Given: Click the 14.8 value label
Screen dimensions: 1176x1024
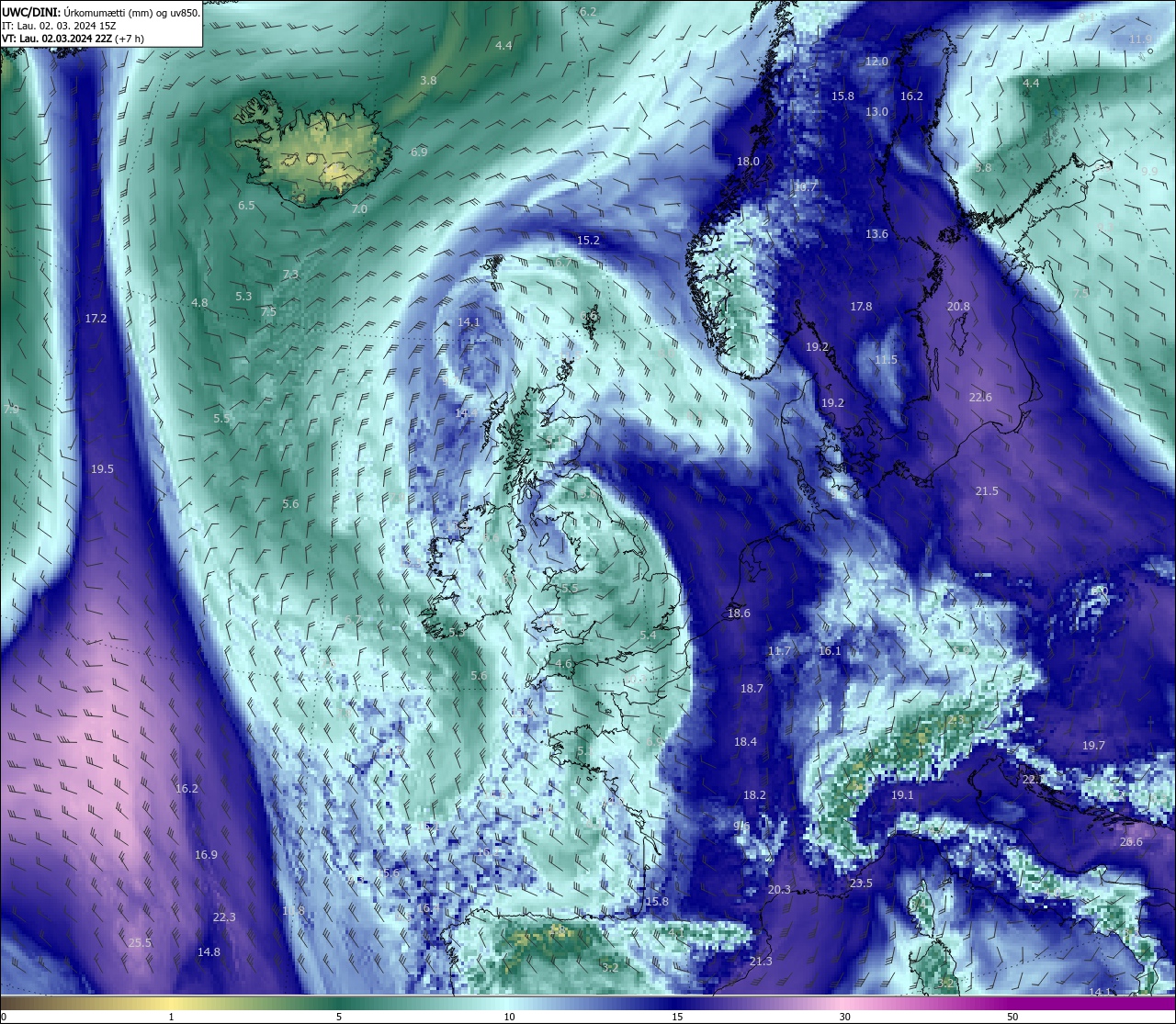Looking at the screenshot, I should (209, 952).
